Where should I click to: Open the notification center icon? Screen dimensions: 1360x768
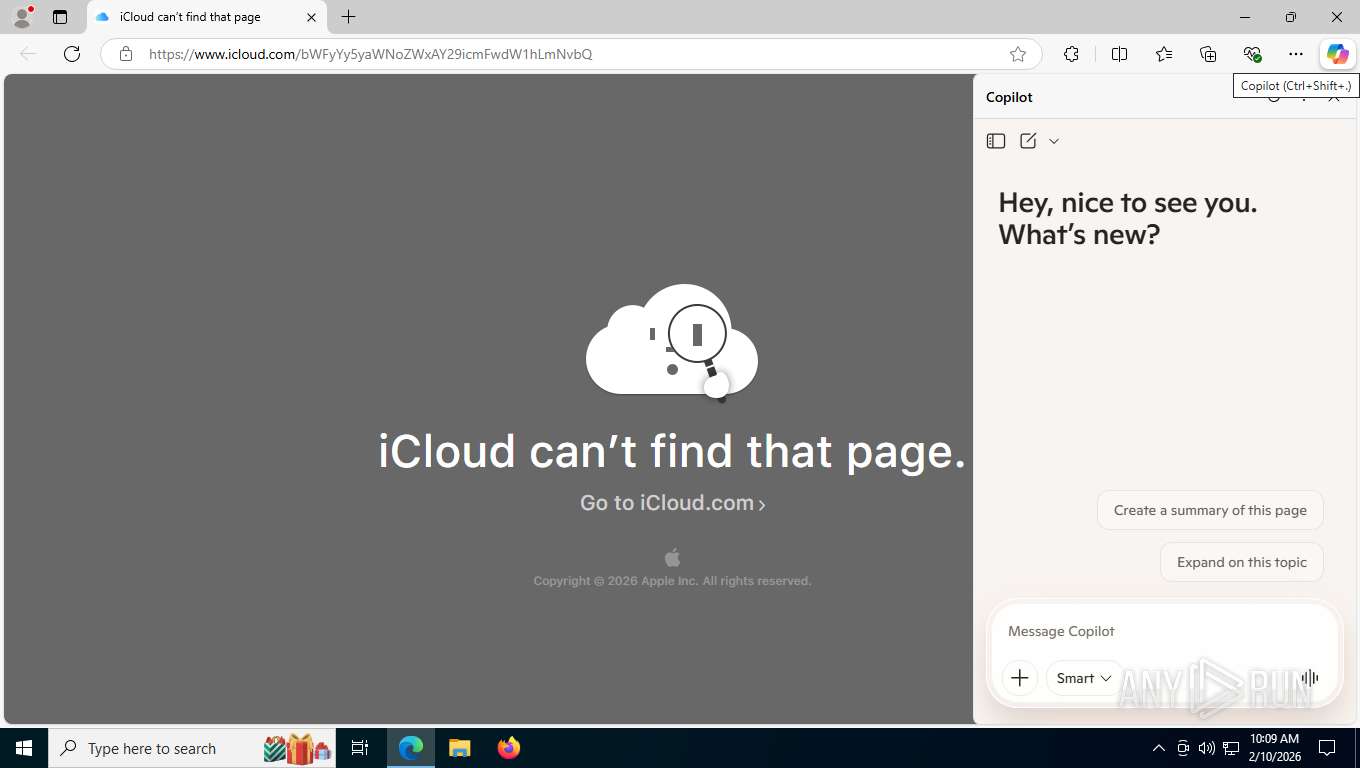(x=1327, y=748)
